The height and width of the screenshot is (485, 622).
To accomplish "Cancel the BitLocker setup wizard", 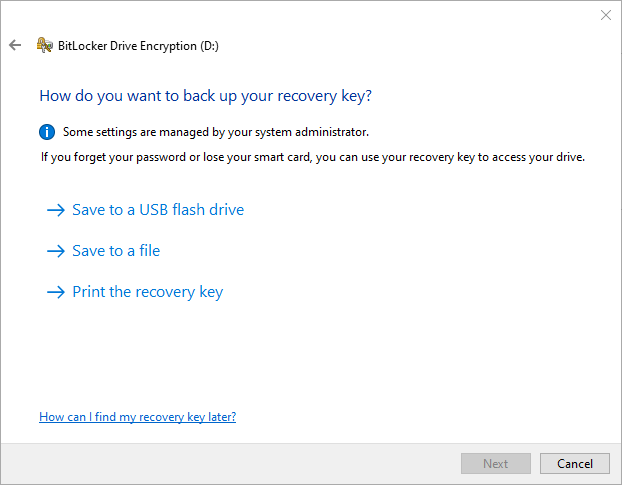I will 575,464.
